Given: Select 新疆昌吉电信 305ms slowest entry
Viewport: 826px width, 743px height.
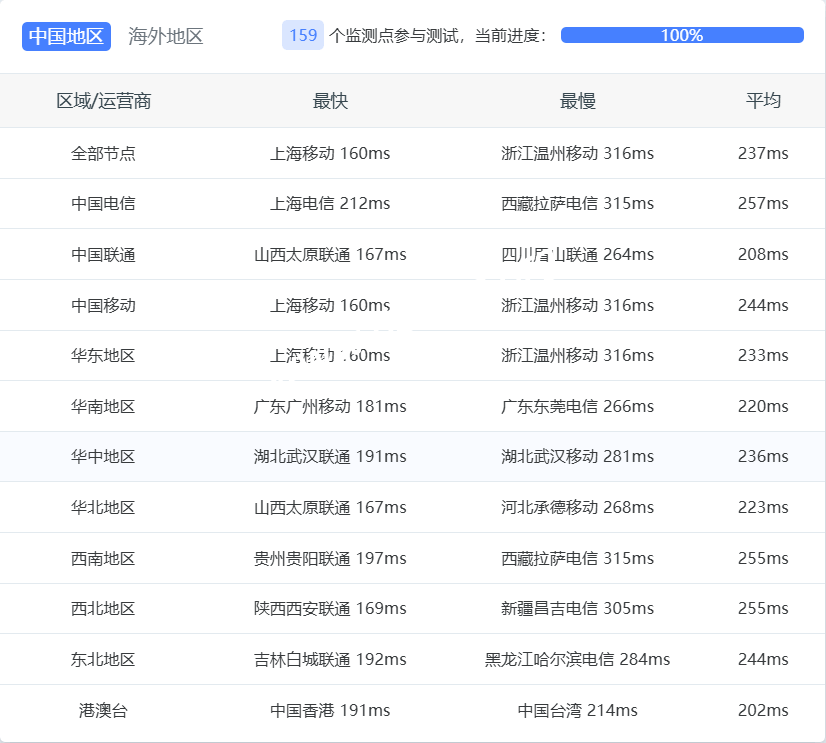Looking at the screenshot, I should (577, 608).
